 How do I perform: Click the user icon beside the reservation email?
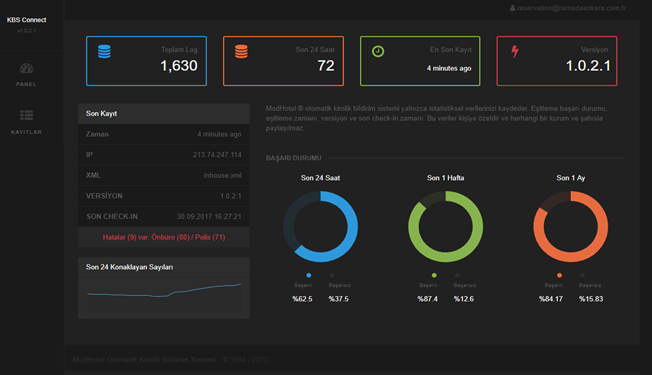512,8
